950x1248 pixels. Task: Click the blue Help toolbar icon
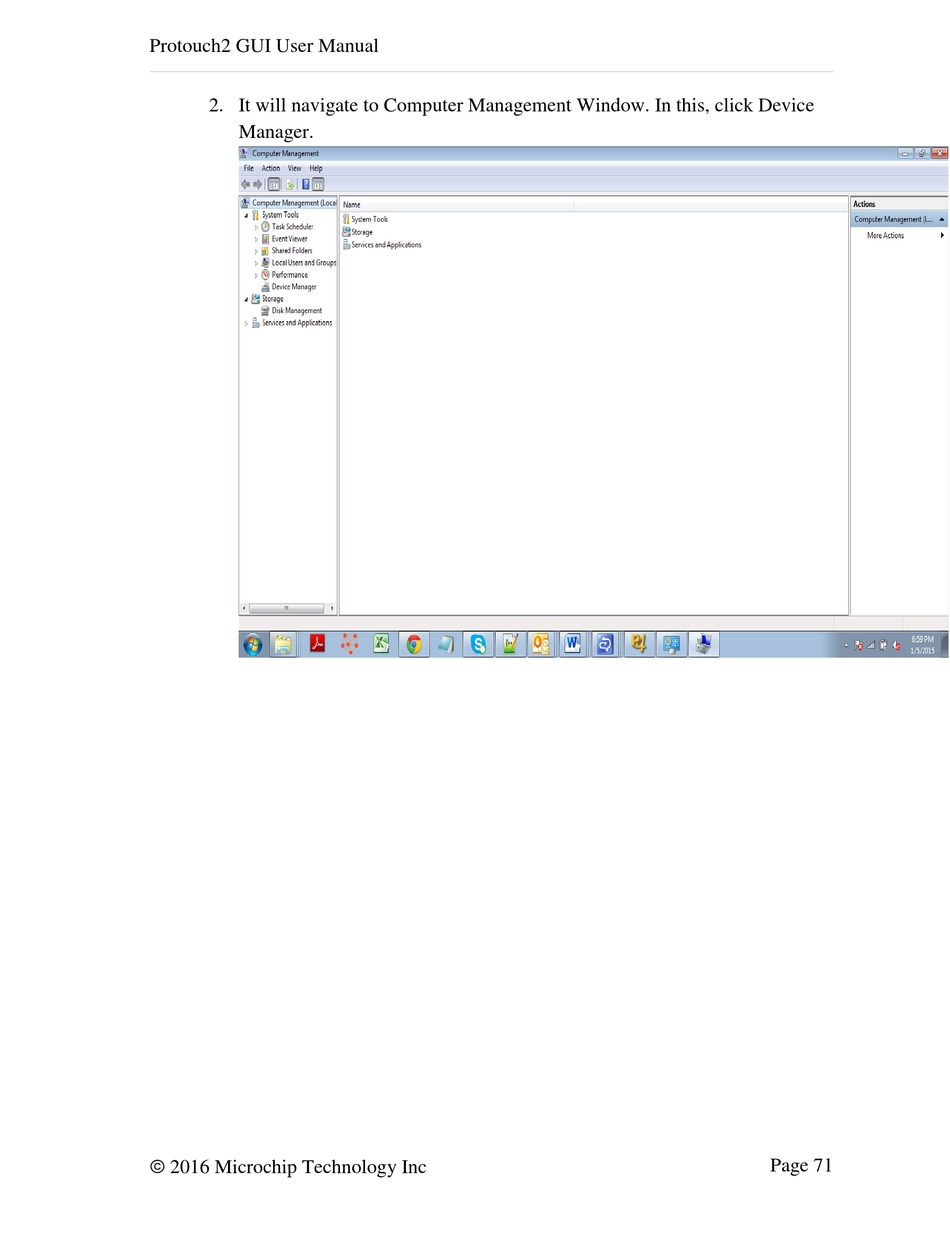pos(305,184)
